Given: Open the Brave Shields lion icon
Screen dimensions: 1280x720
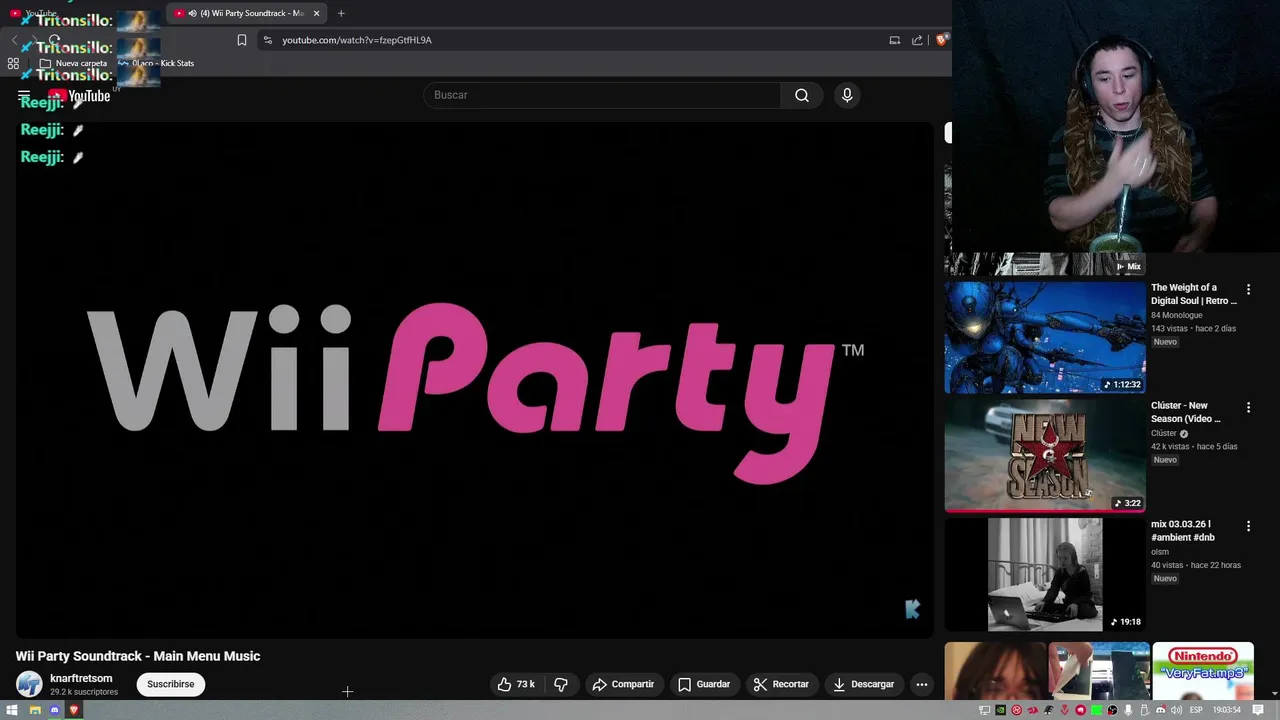Looking at the screenshot, I should coord(941,40).
